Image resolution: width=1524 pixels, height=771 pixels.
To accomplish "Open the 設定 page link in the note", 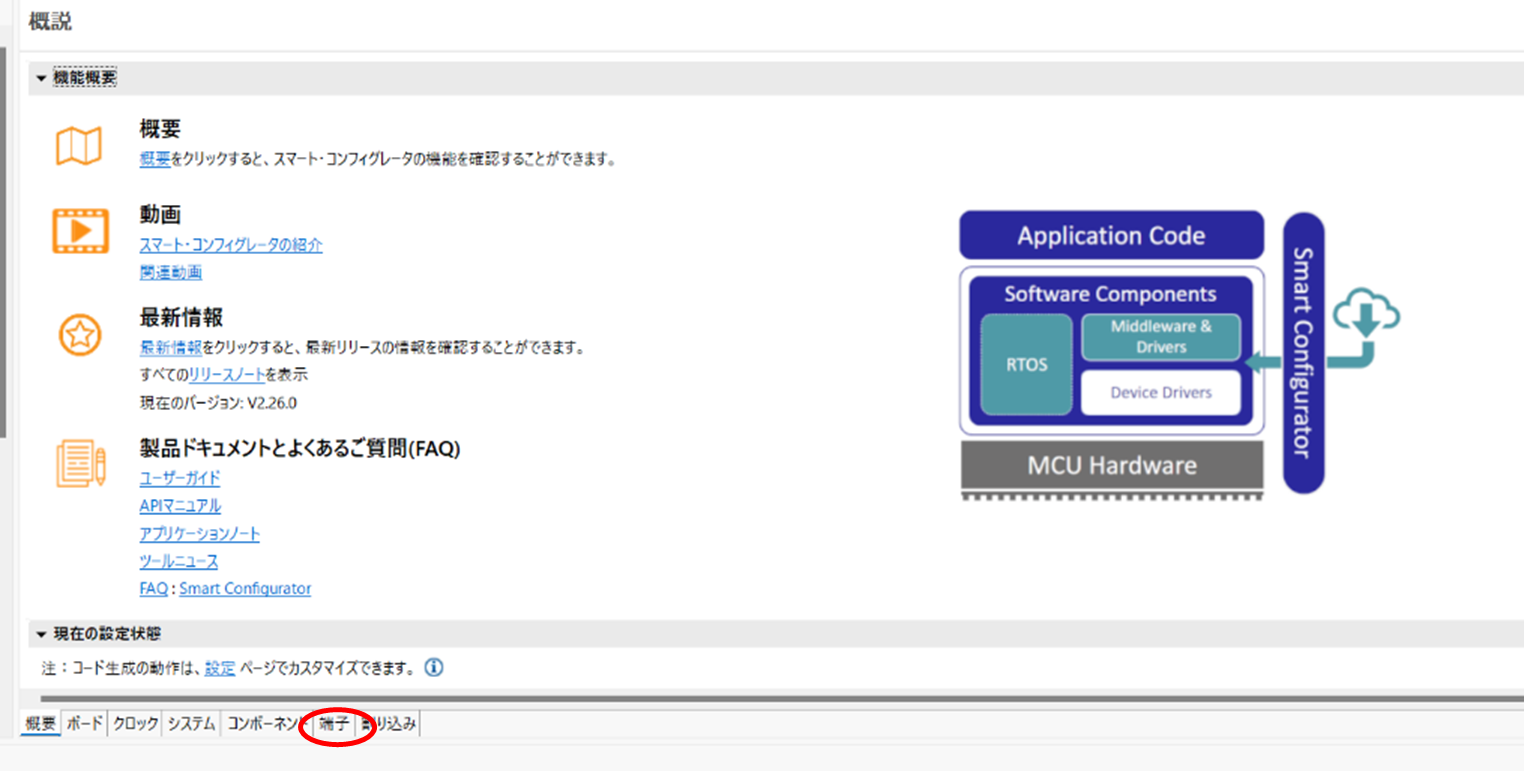I will coord(220,668).
